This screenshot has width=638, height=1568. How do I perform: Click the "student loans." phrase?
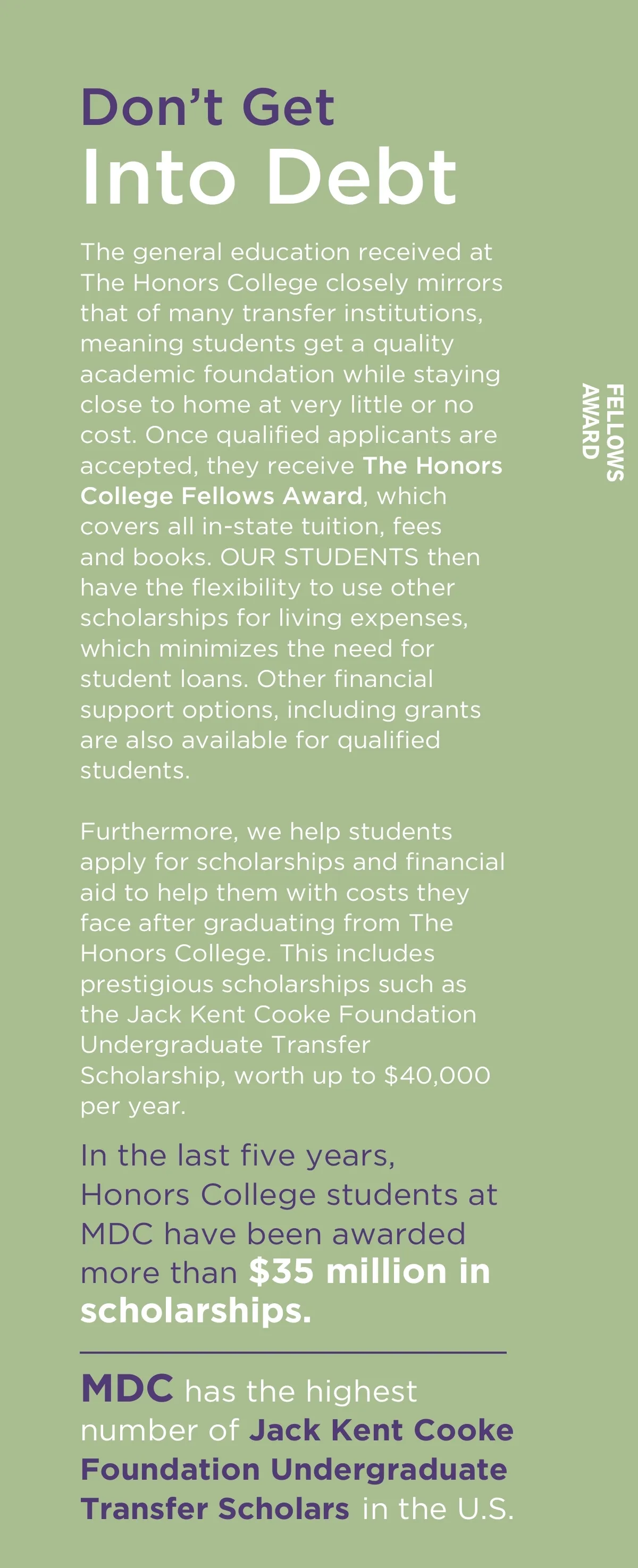(x=164, y=680)
